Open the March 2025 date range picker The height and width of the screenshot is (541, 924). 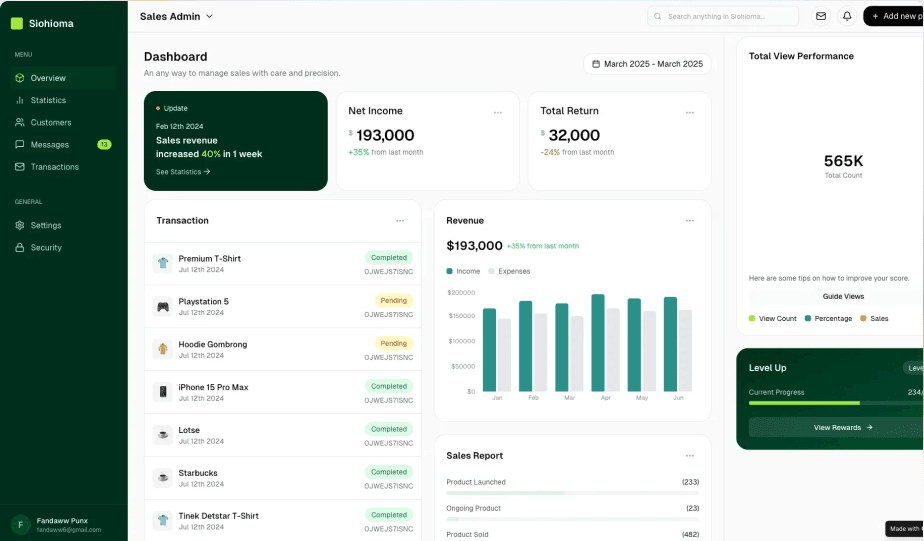click(647, 64)
